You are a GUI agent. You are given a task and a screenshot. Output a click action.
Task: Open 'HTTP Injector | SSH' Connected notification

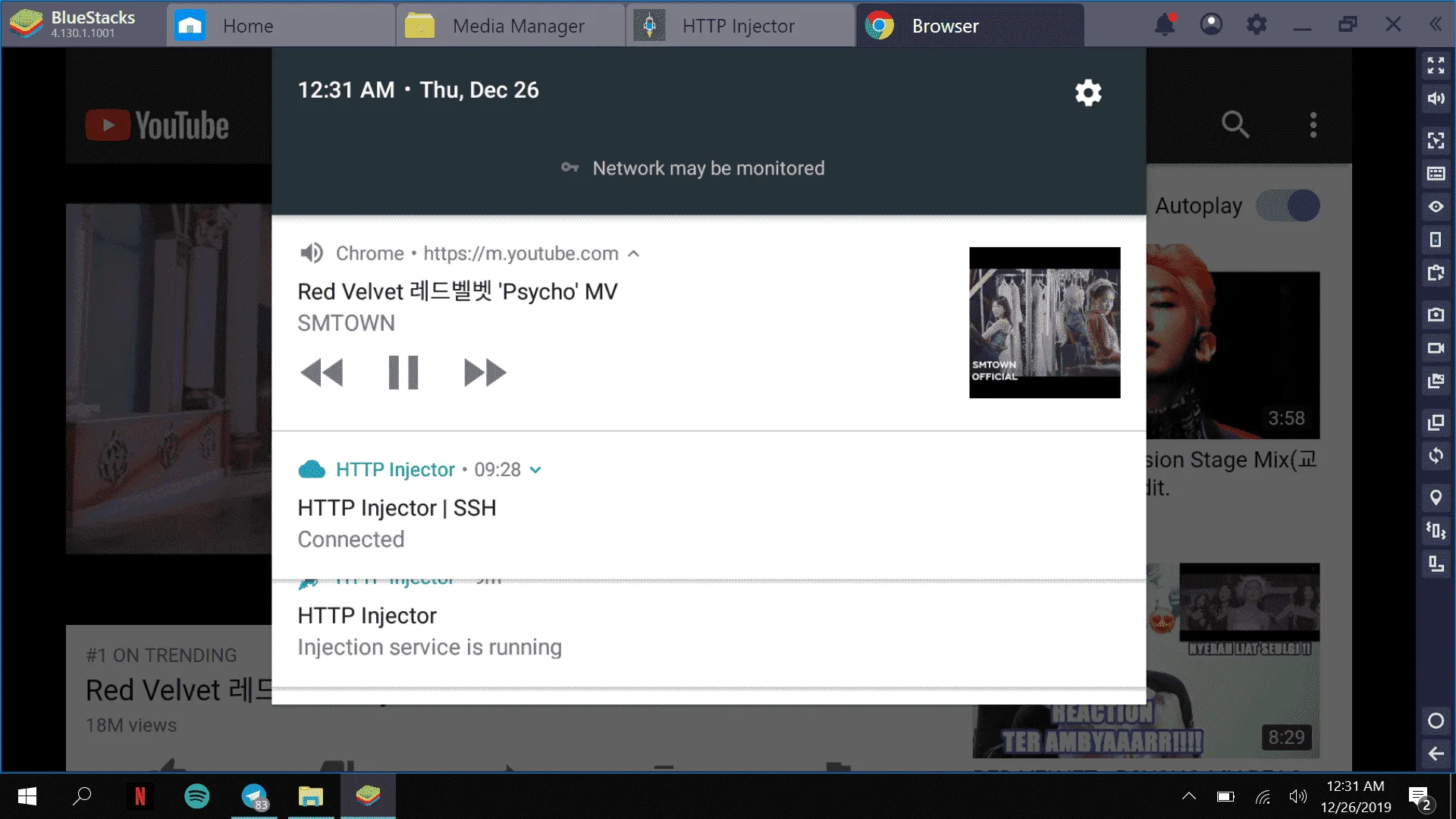coord(708,505)
